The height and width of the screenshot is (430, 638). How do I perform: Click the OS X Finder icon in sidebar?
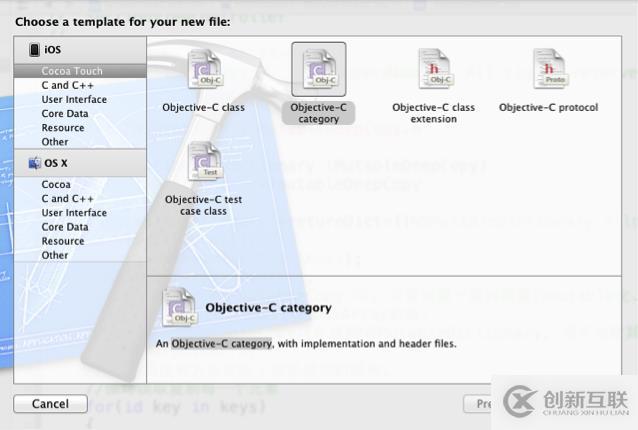point(35,163)
